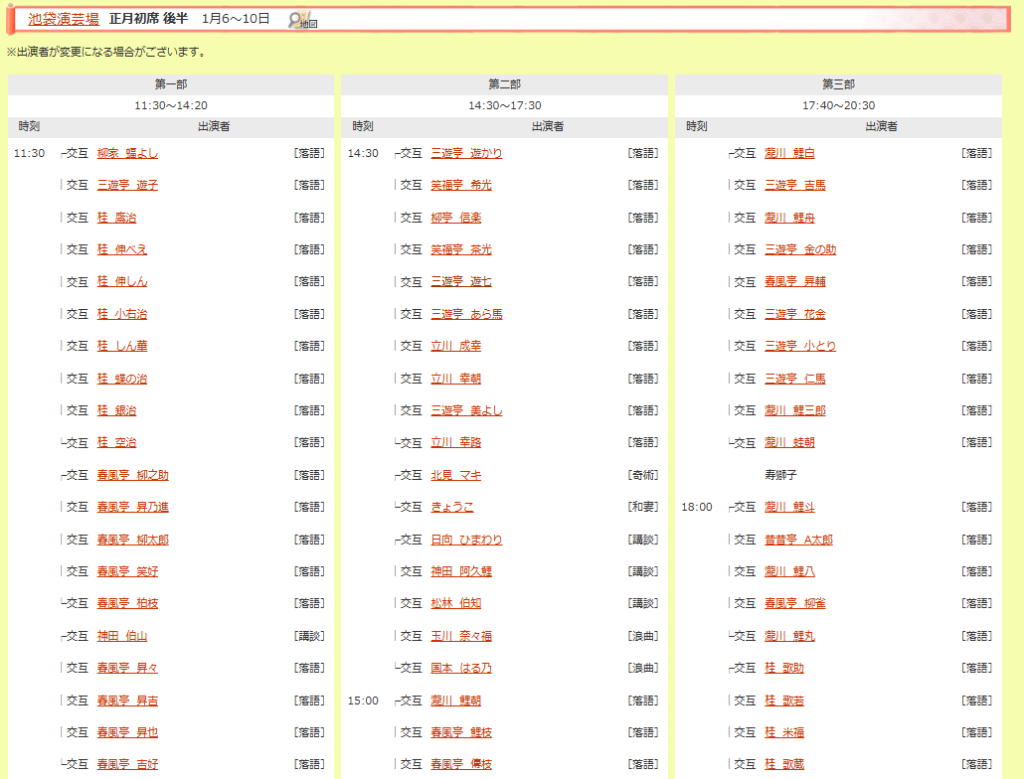Image resolution: width=1024 pixels, height=779 pixels.
Task: Click 桂 米福 link
Action: click(784, 732)
